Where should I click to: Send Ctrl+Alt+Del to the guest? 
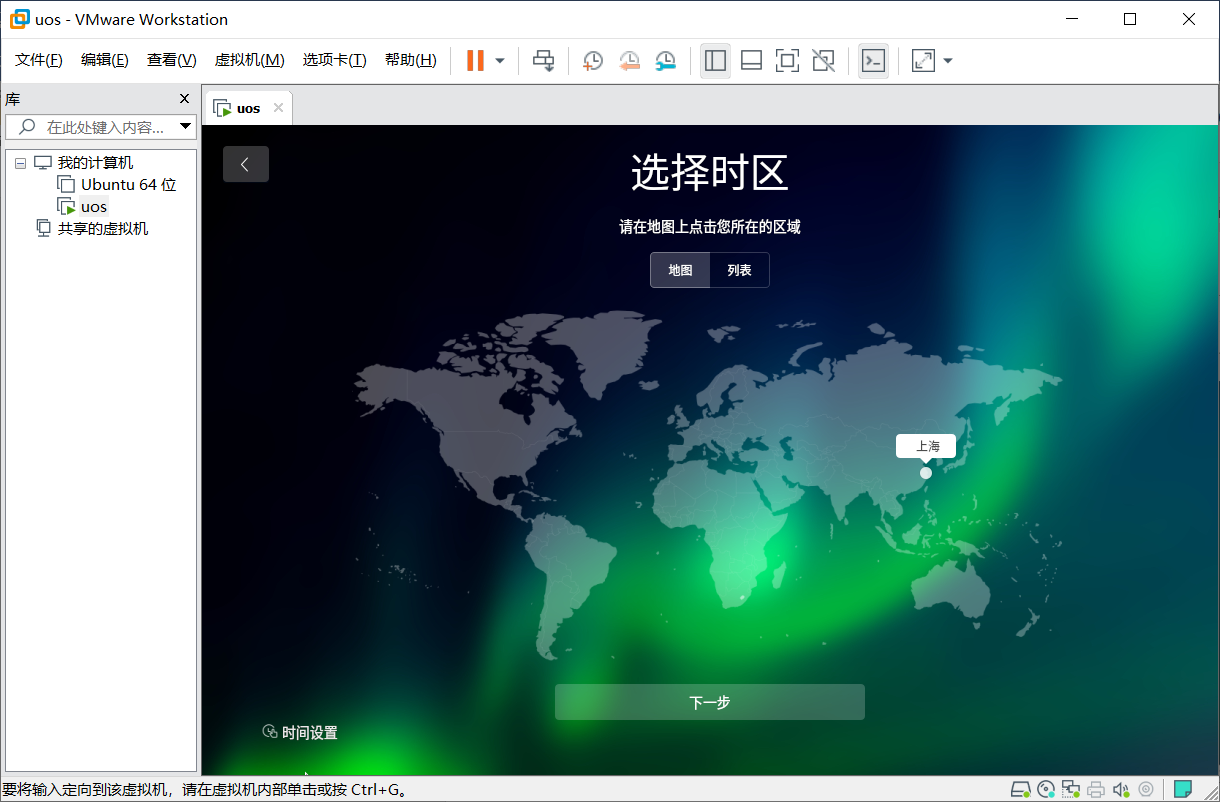[x=544, y=61]
